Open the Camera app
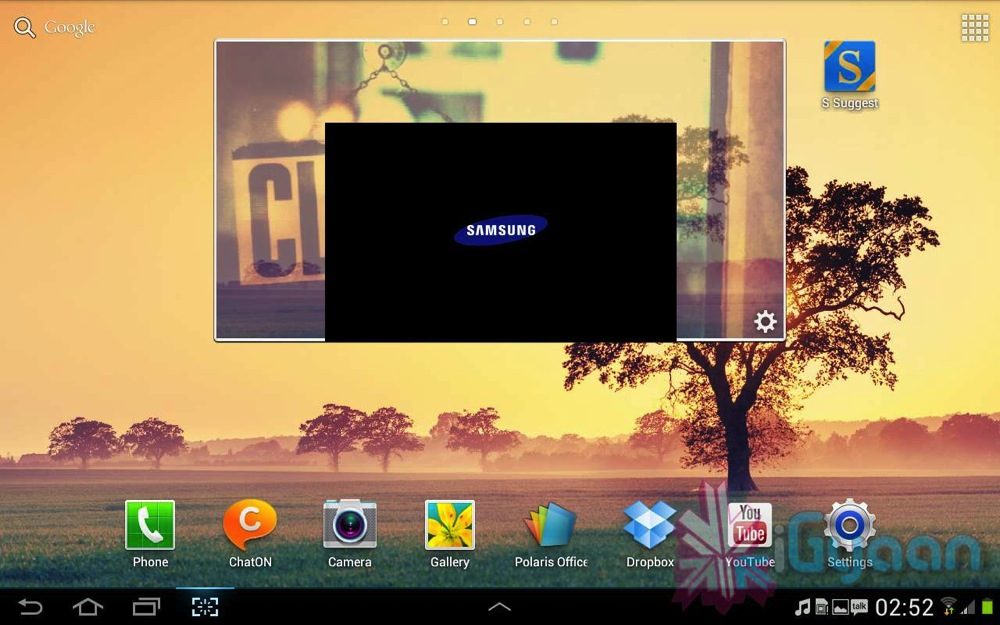Viewport: 1000px width, 625px height. 350,526
